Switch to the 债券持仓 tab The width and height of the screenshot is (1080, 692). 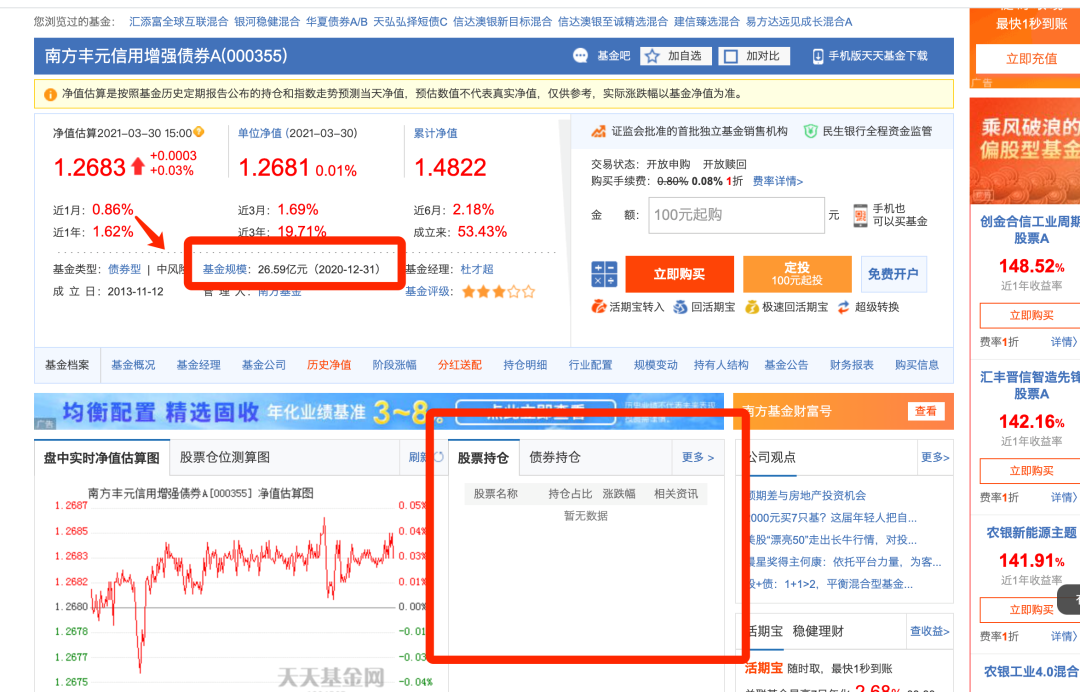pos(554,457)
